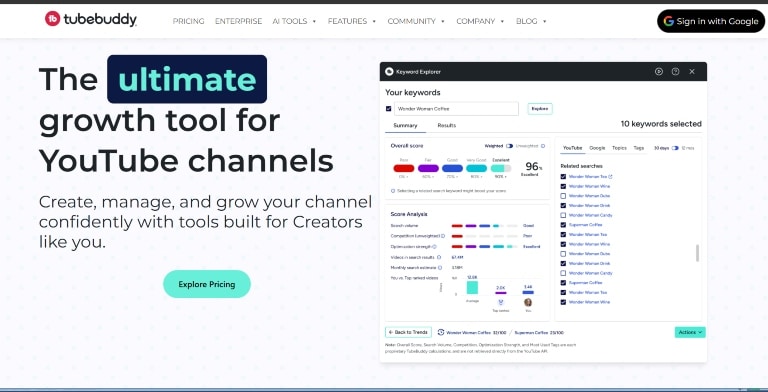Expand the COMPANY menu

point(480,21)
